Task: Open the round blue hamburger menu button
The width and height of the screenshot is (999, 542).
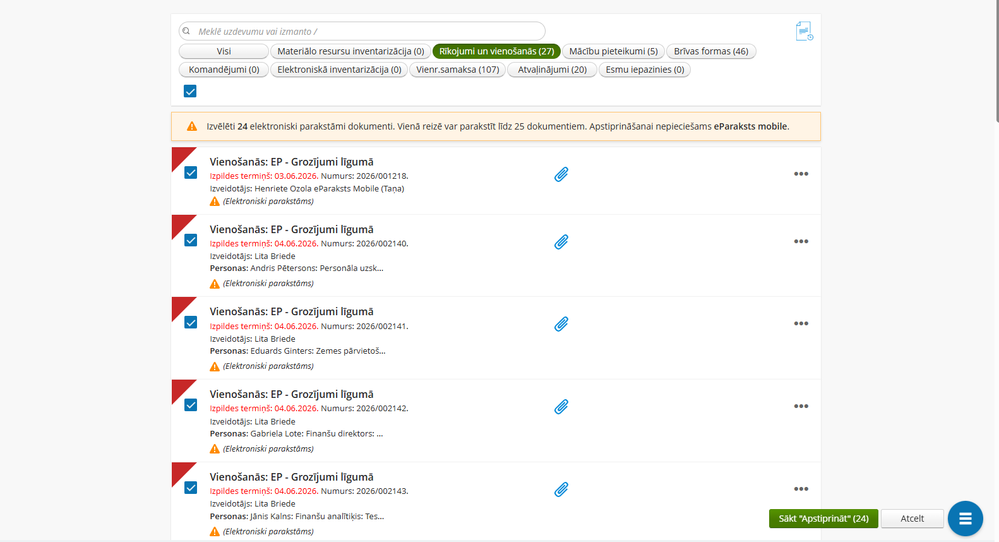Action: coord(965,518)
